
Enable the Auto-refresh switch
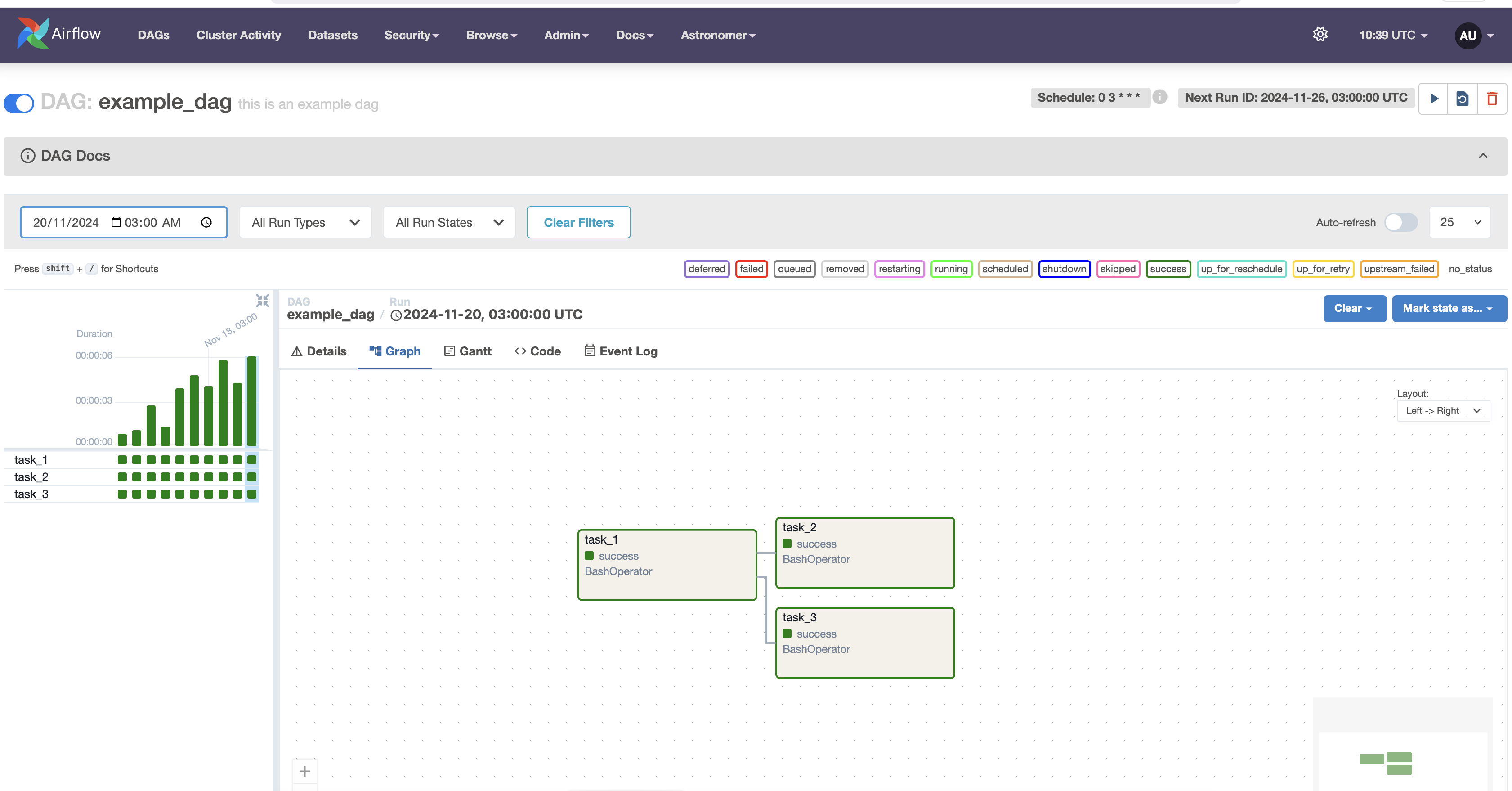pos(1400,223)
